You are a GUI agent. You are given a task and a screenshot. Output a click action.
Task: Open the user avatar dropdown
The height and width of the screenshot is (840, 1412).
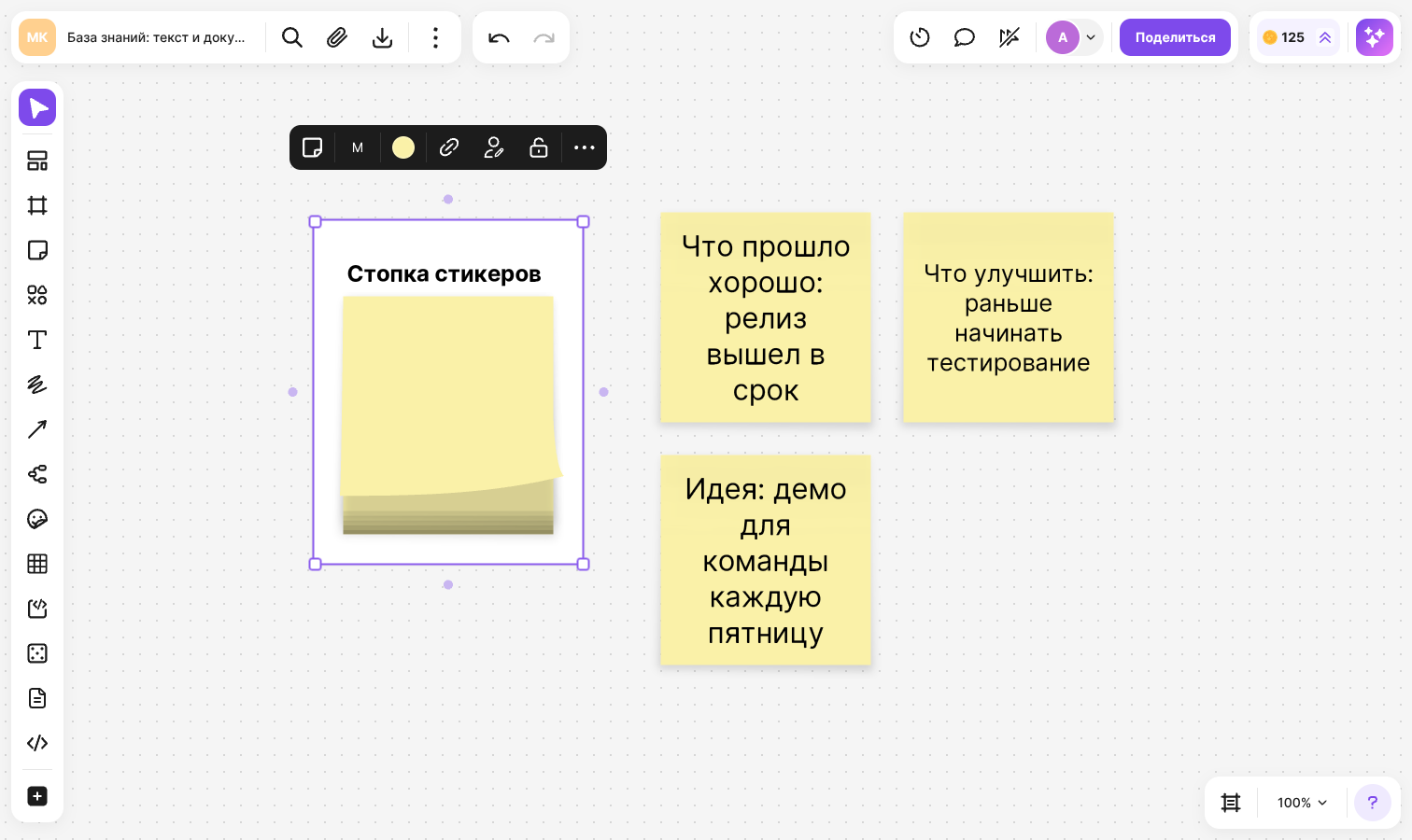pos(1073,37)
